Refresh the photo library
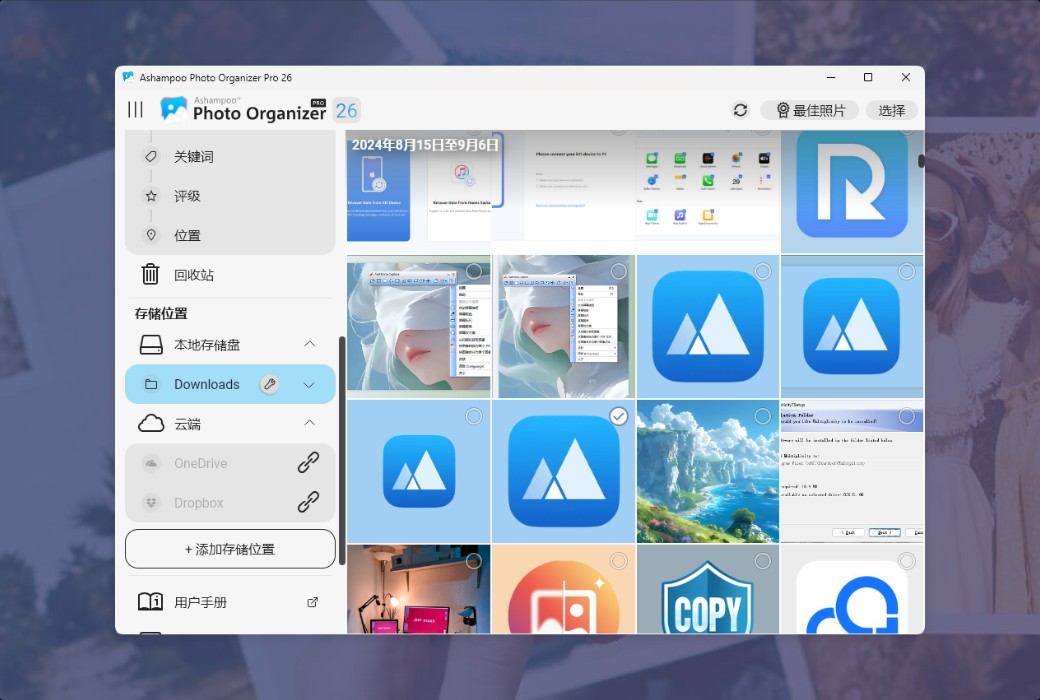Viewport: 1040px width, 700px height. [740, 110]
